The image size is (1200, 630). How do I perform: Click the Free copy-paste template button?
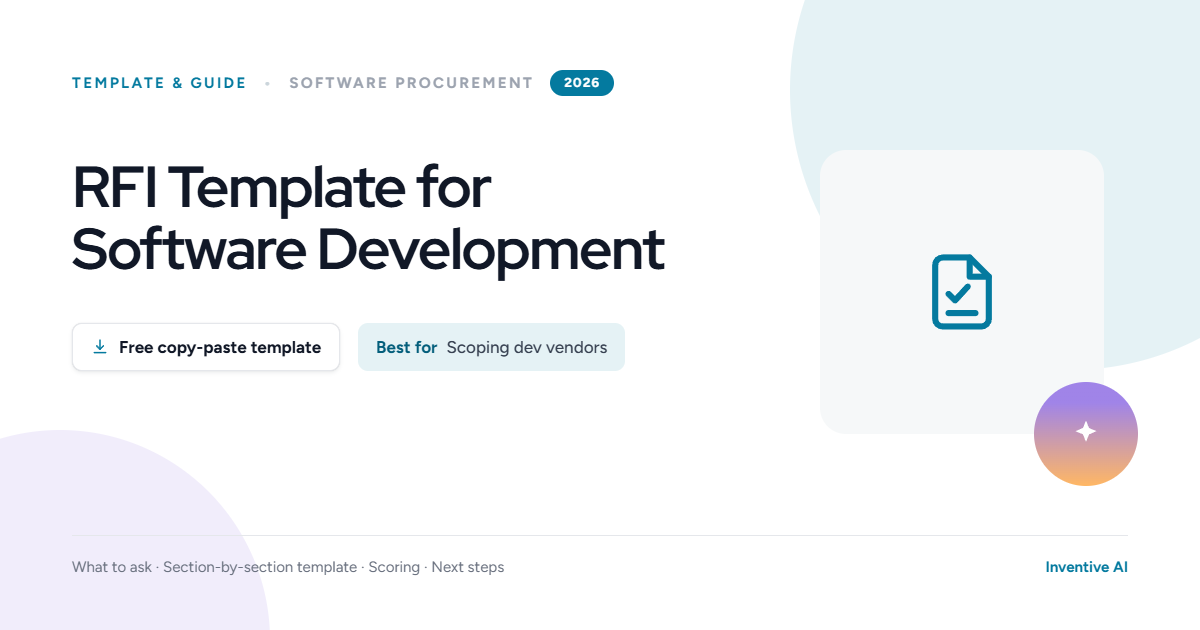tap(206, 347)
